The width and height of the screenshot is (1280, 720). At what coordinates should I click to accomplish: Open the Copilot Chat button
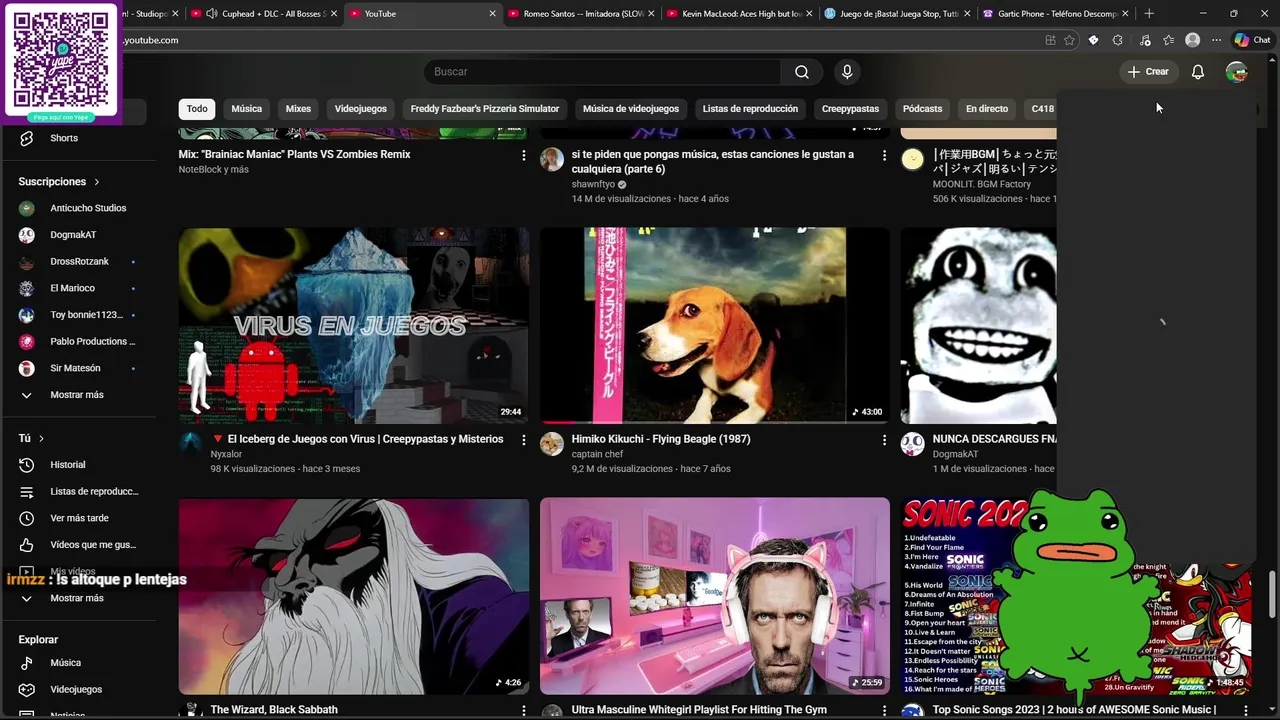point(1253,40)
